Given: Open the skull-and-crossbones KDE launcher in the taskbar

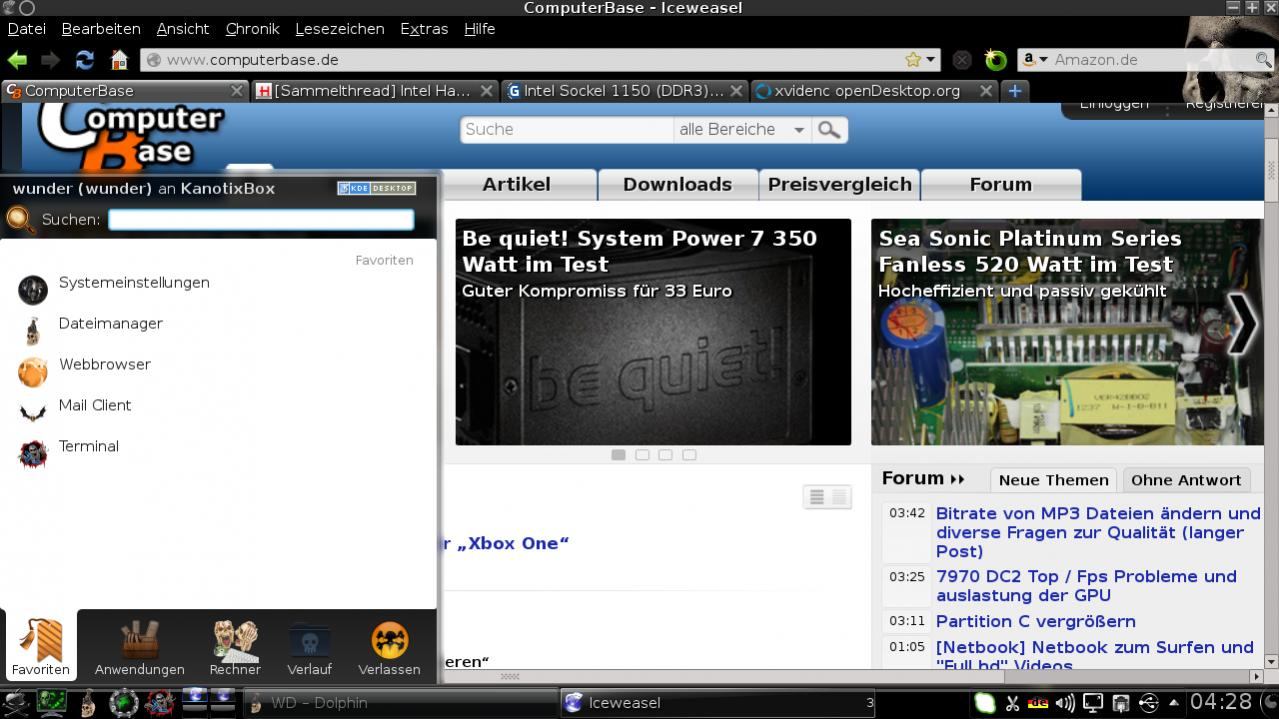Looking at the screenshot, I should click(15, 702).
